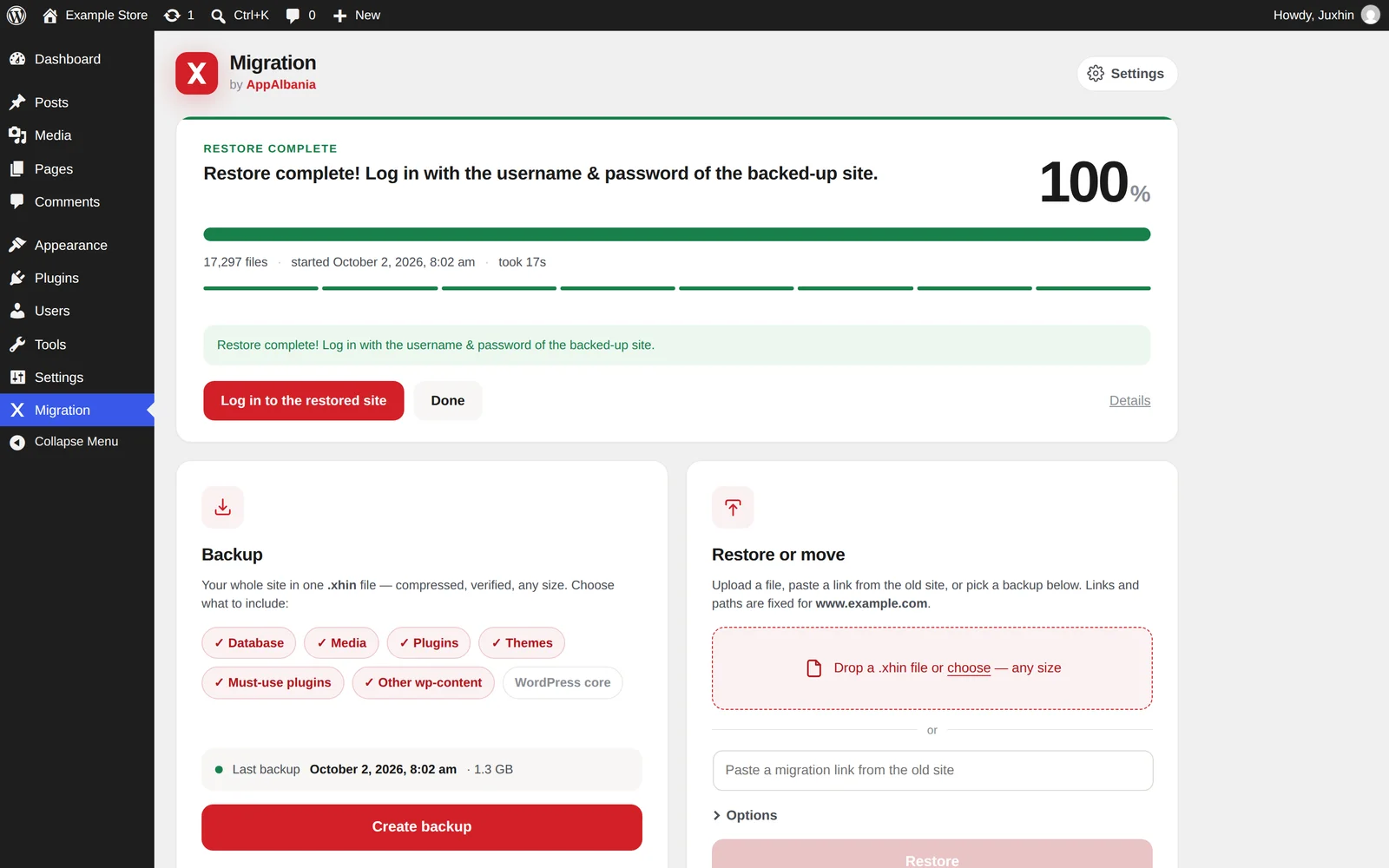Click the Pages icon in sidebar

[17, 169]
